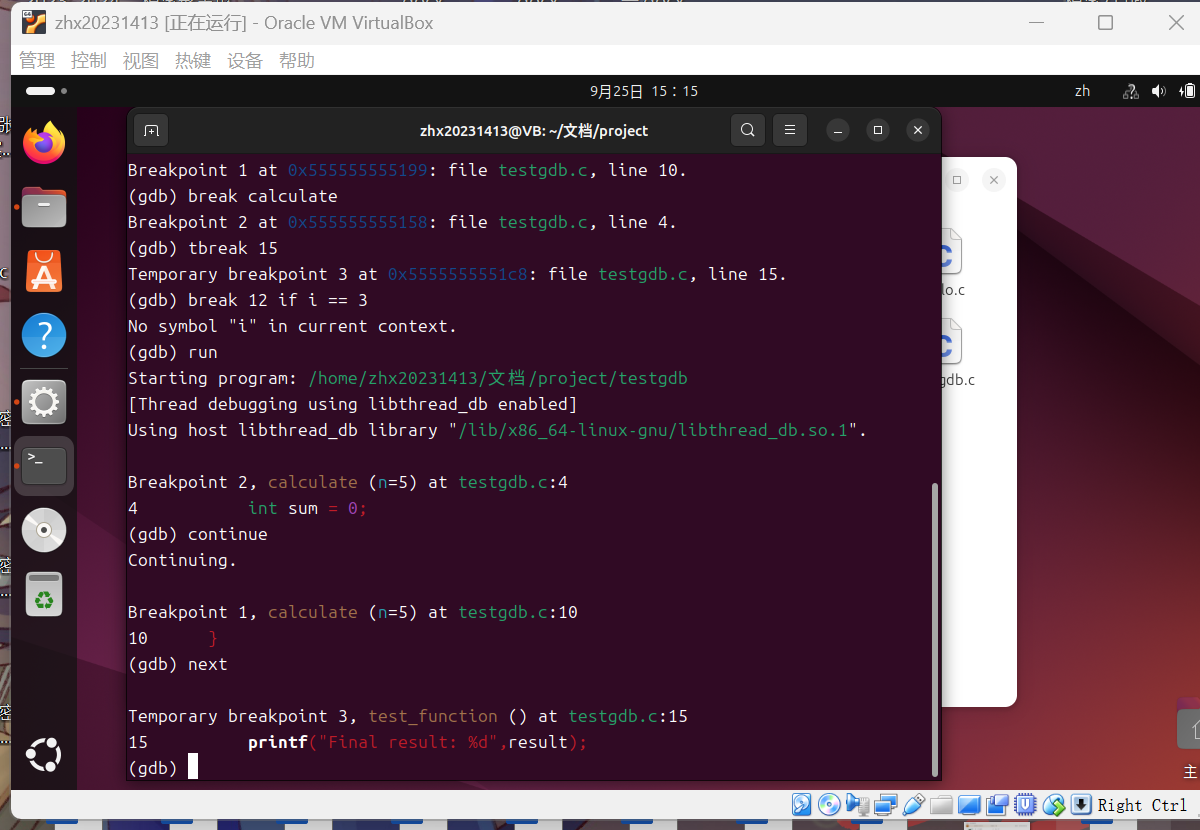
Task: Click the '(gdb) next' line
Action: pos(178,664)
